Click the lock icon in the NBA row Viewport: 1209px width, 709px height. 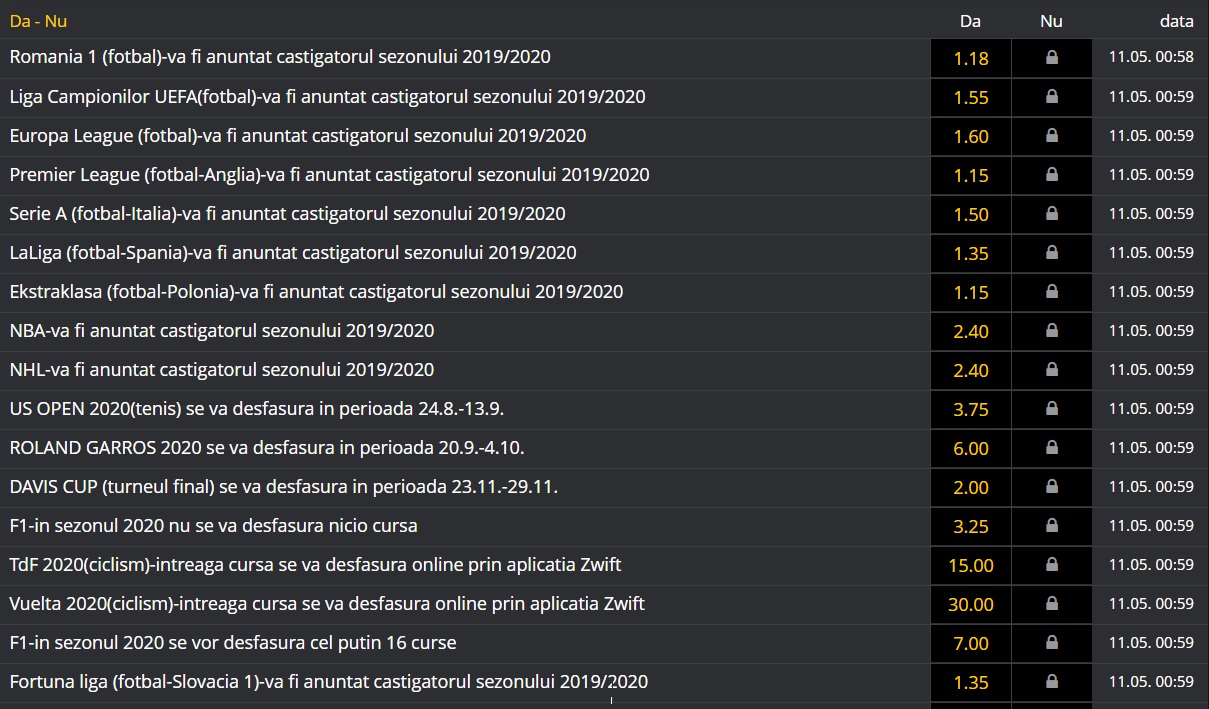pyautogui.click(x=1051, y=331)
